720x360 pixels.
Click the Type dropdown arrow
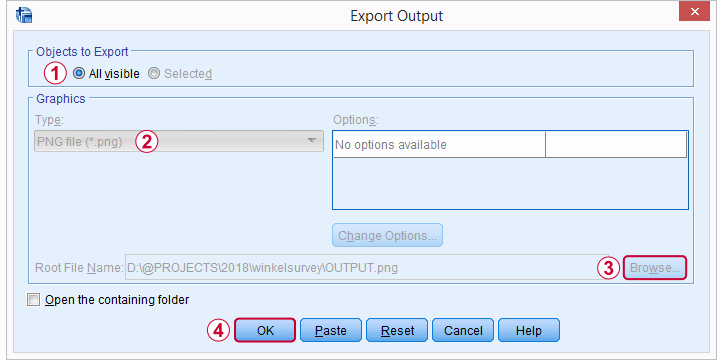pos(312,141)
